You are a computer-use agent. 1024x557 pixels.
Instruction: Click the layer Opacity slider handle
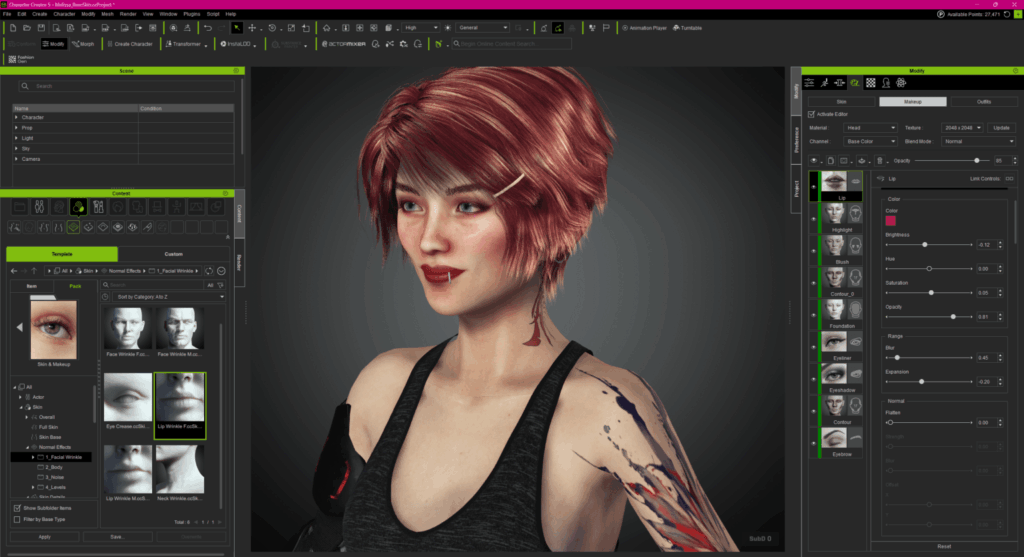pyautogui.click(x=977, y=161)
